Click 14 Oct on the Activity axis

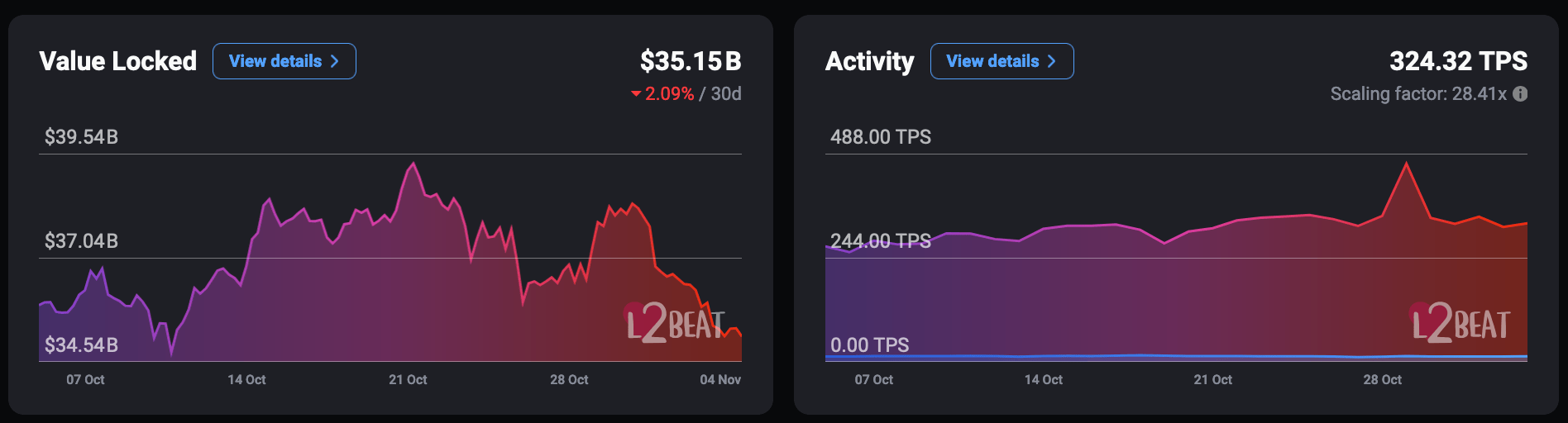(1044, 380)
